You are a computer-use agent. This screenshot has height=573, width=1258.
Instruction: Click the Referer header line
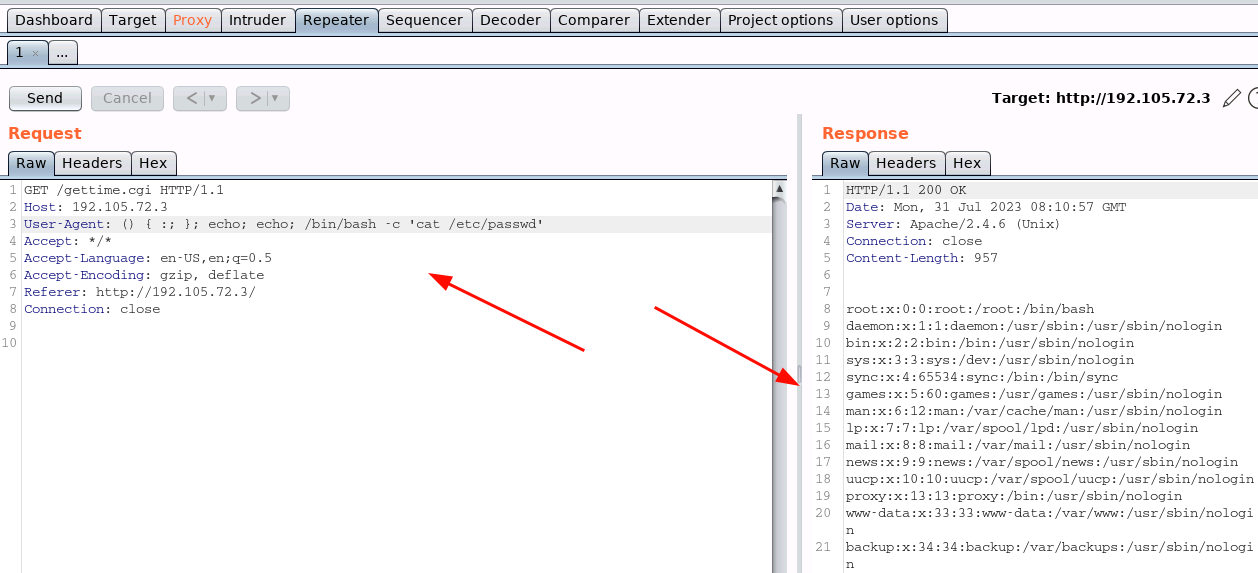[x=140, y=292]
